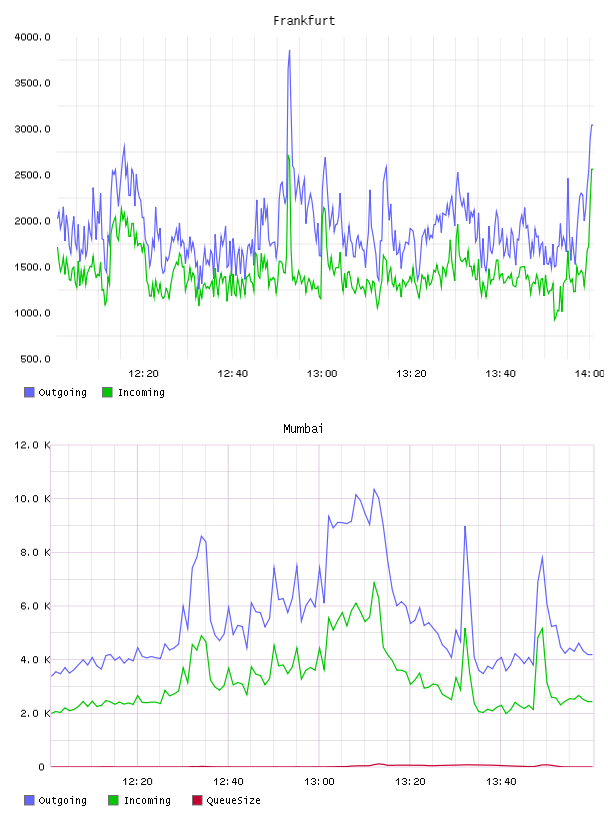Click the 3500.0 y-axis label
The width and height of the screenshot is (608, 816).
(x=32, y=83)
